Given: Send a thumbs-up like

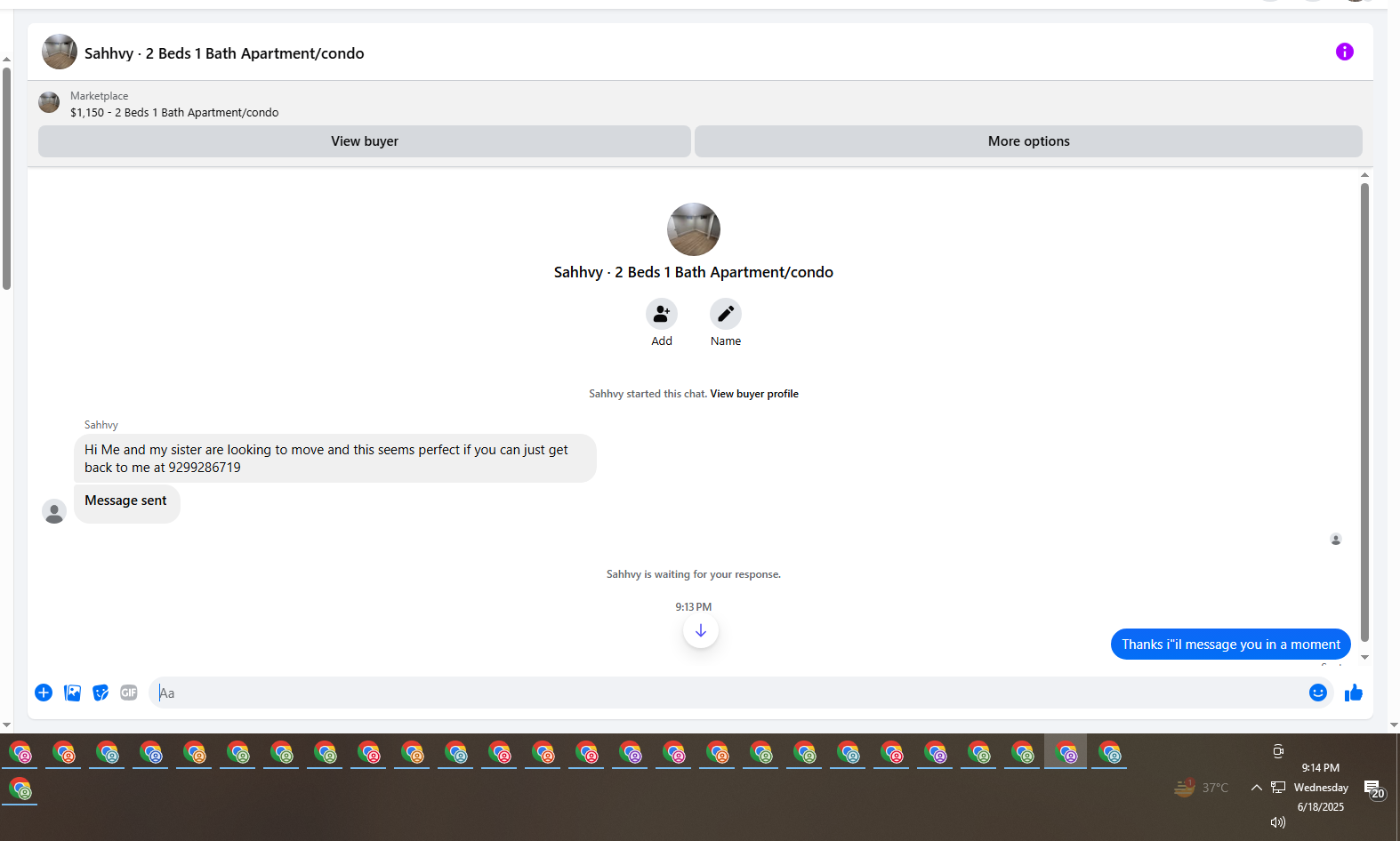Looking at the screenshot, I should click(1353, 693).
